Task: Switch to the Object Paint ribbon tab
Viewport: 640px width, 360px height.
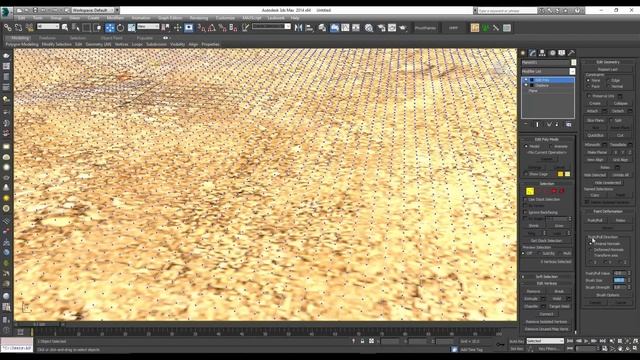Action: click(111, 38)
